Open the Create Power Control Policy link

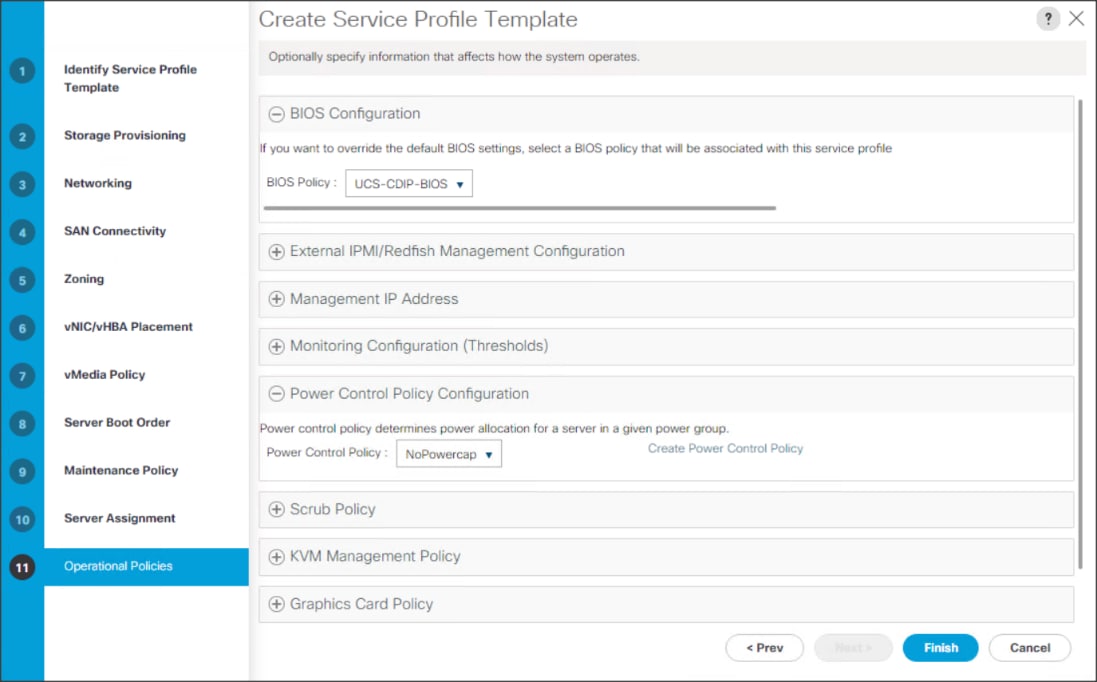pyautogui.click(x=725, y=449)
